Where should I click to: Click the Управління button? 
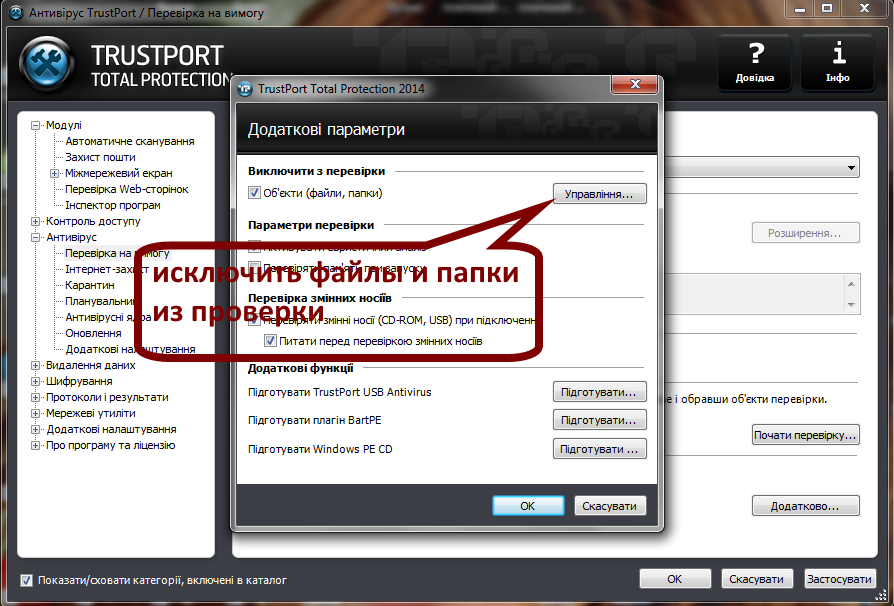(598, 193)
